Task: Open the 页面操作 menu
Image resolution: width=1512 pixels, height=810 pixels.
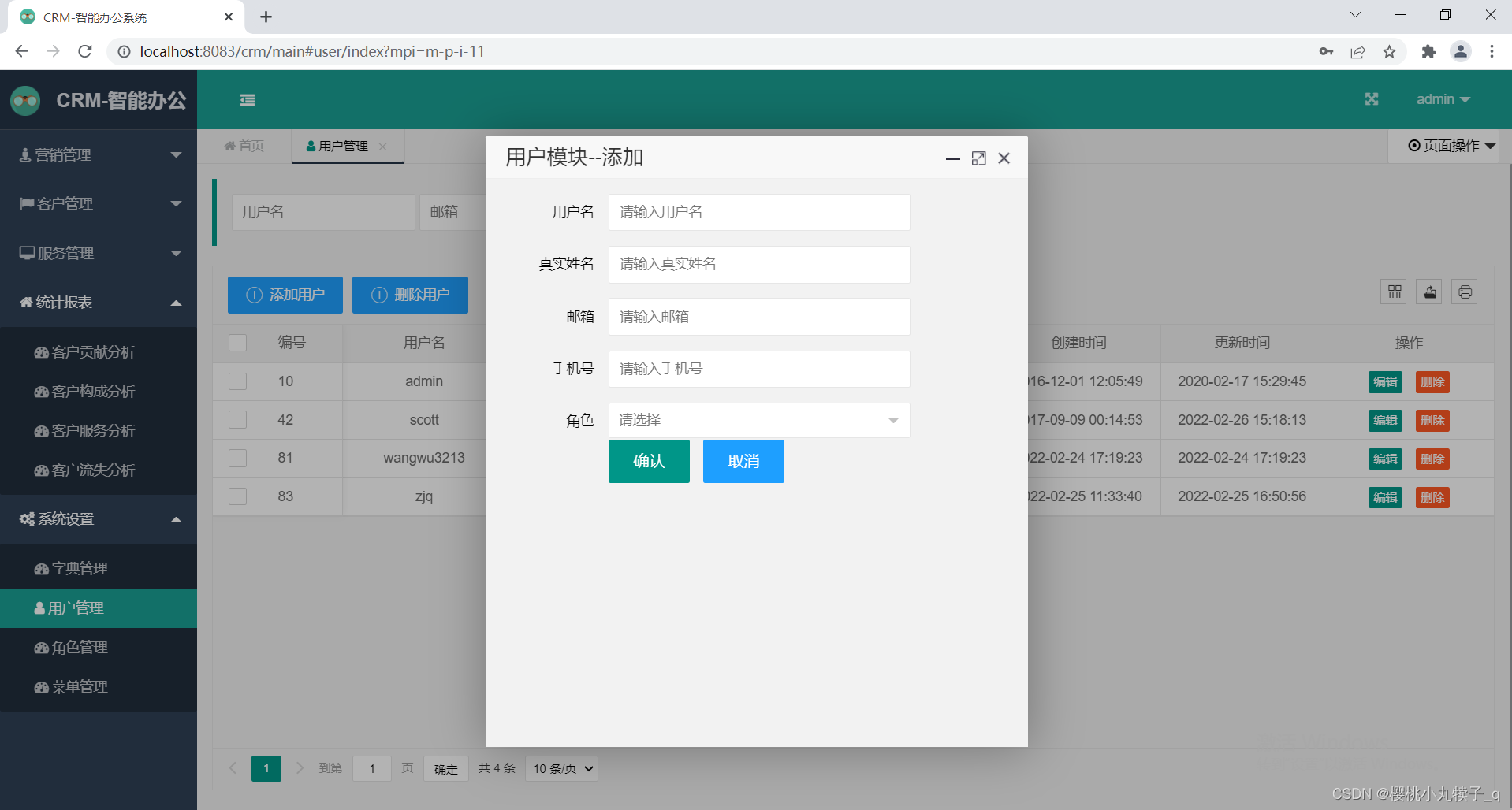Action: click(1449, 146)
